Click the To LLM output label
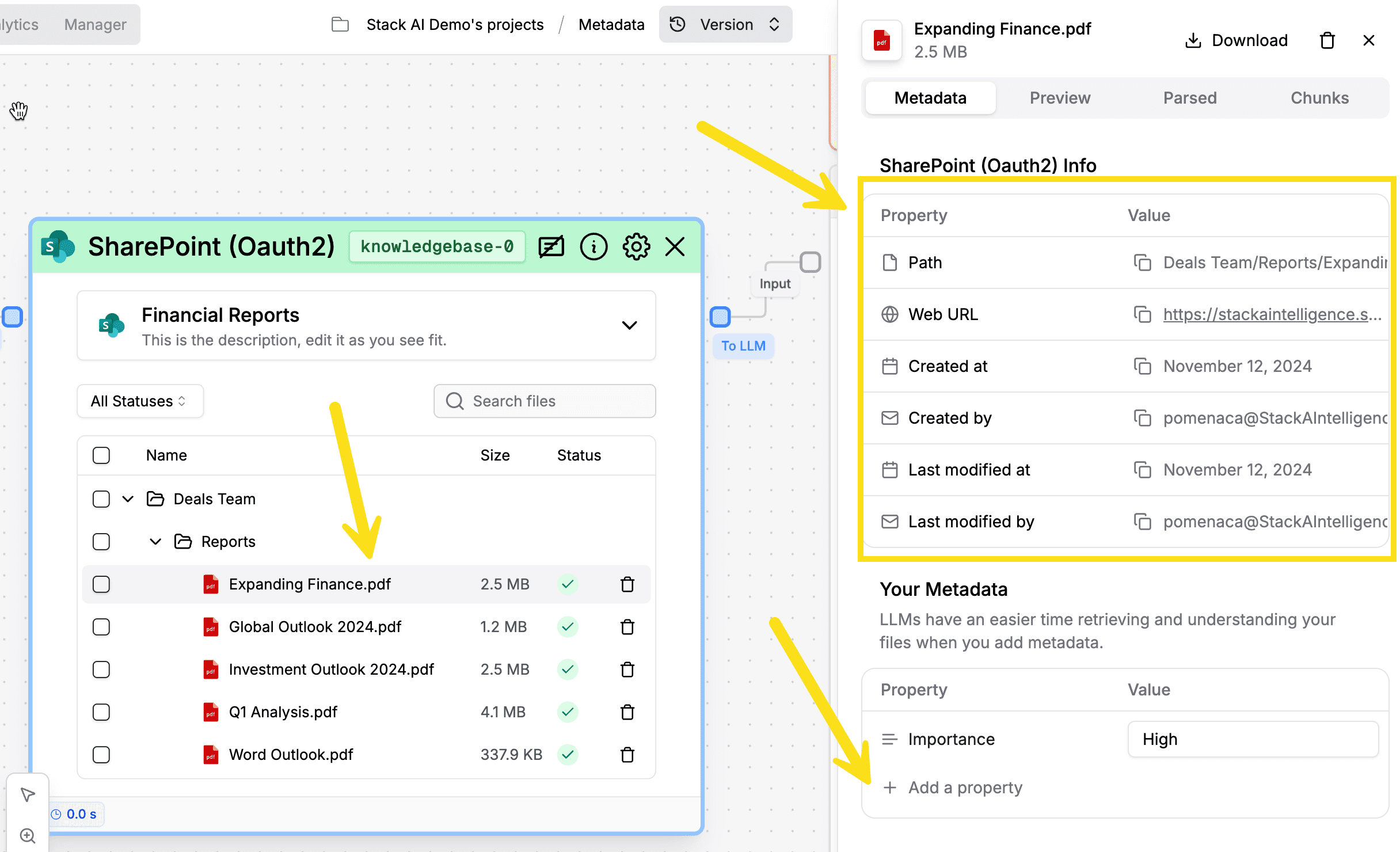1400x852 pixels. [743, 346]
